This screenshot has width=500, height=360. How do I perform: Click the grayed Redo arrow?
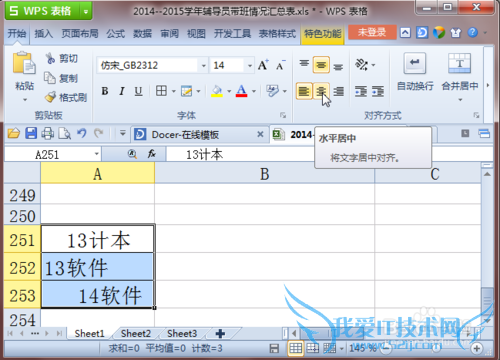pyautogui.click(x=99, y=133)
